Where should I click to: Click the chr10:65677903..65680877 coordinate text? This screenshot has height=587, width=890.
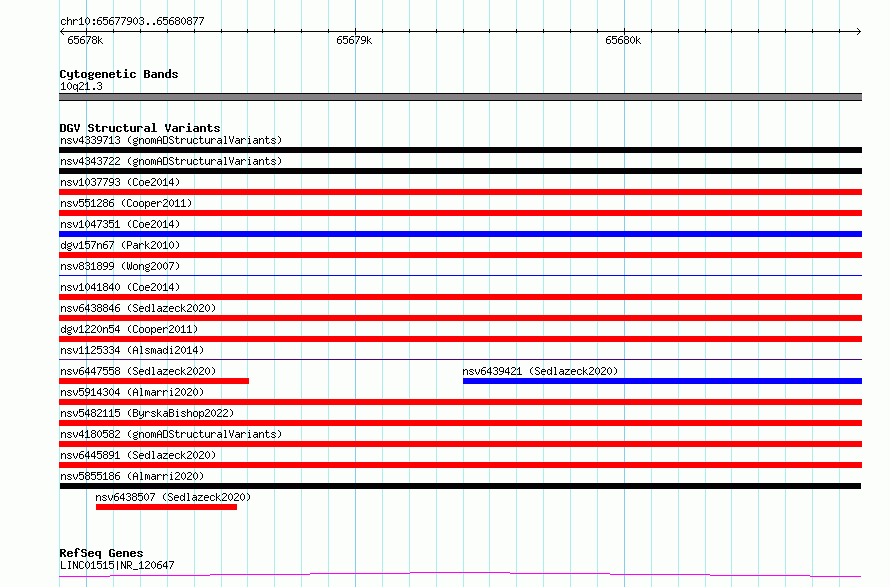tap(132, 21)
